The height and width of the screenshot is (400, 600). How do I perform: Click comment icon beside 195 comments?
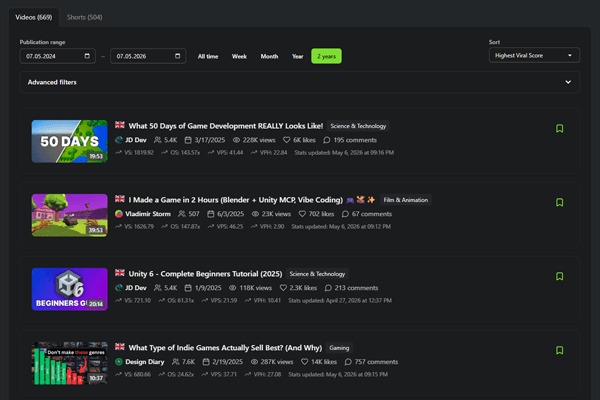(327, 140)
